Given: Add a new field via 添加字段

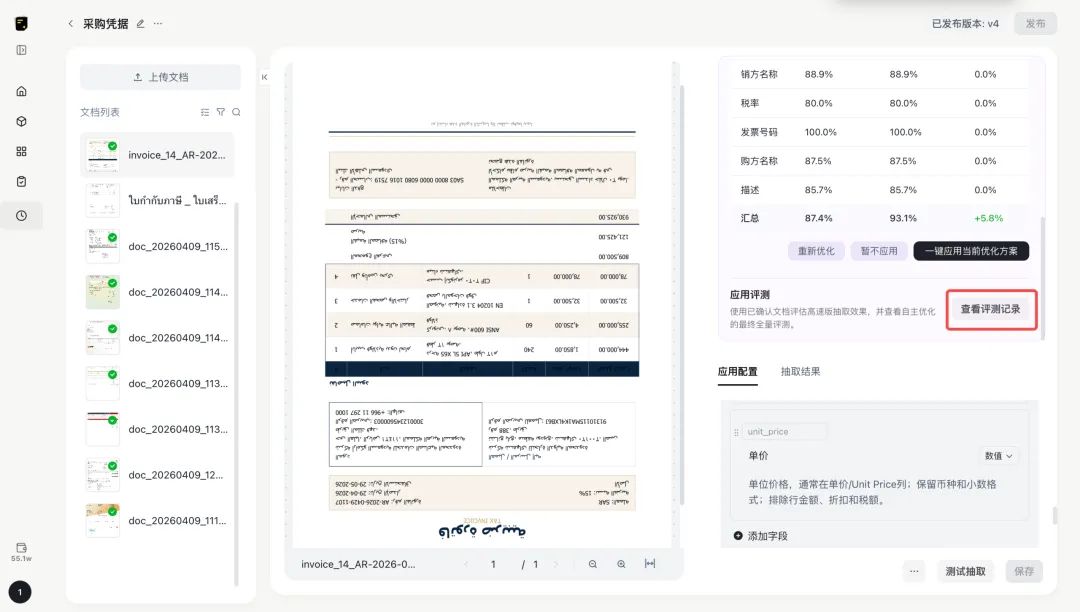Looking at the screenshot, I should [760, 536].
